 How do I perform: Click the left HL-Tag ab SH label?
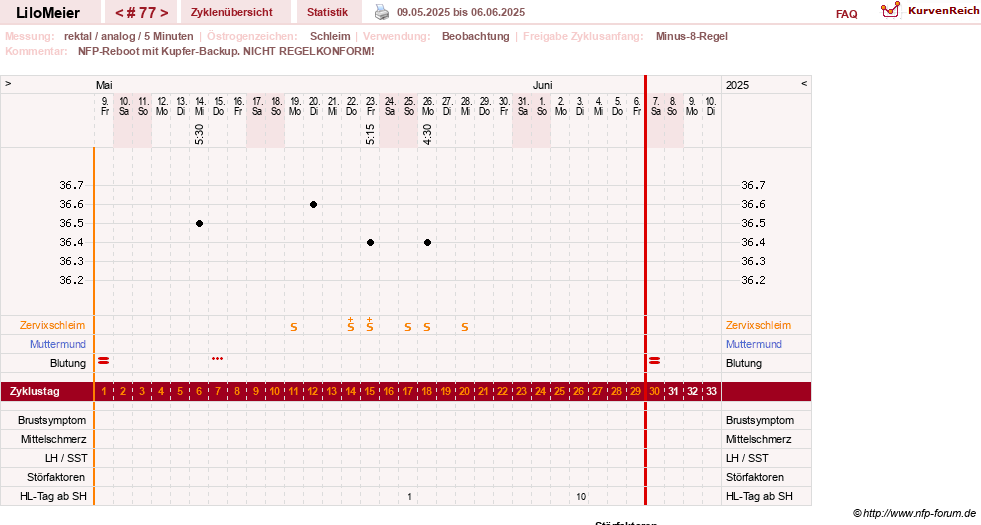coord(53,496)
